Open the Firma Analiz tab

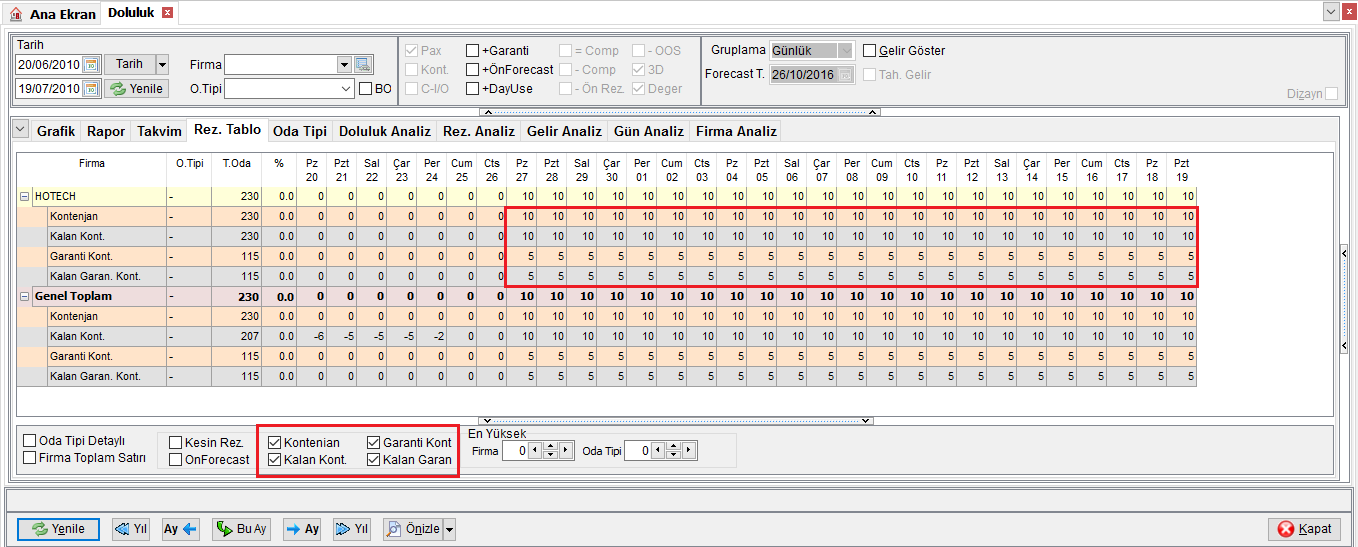pyautogui.click(x=735, y=131)
